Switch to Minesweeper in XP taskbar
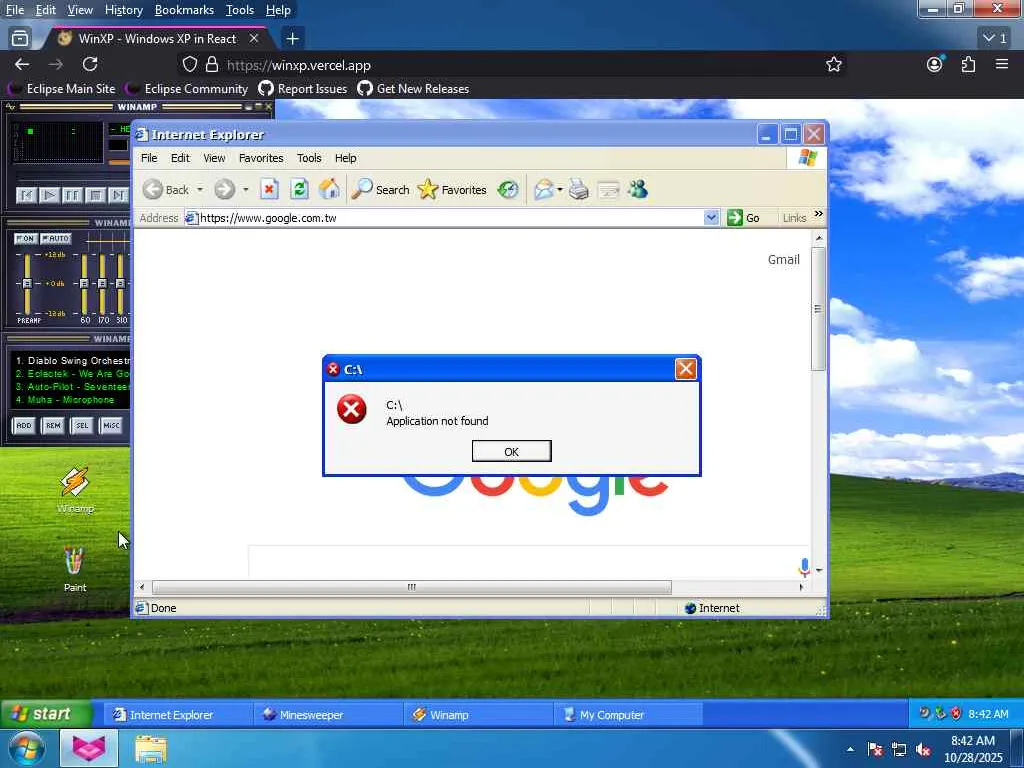The height and width of the screenshot is (768, 1024). tap(328, 715)
